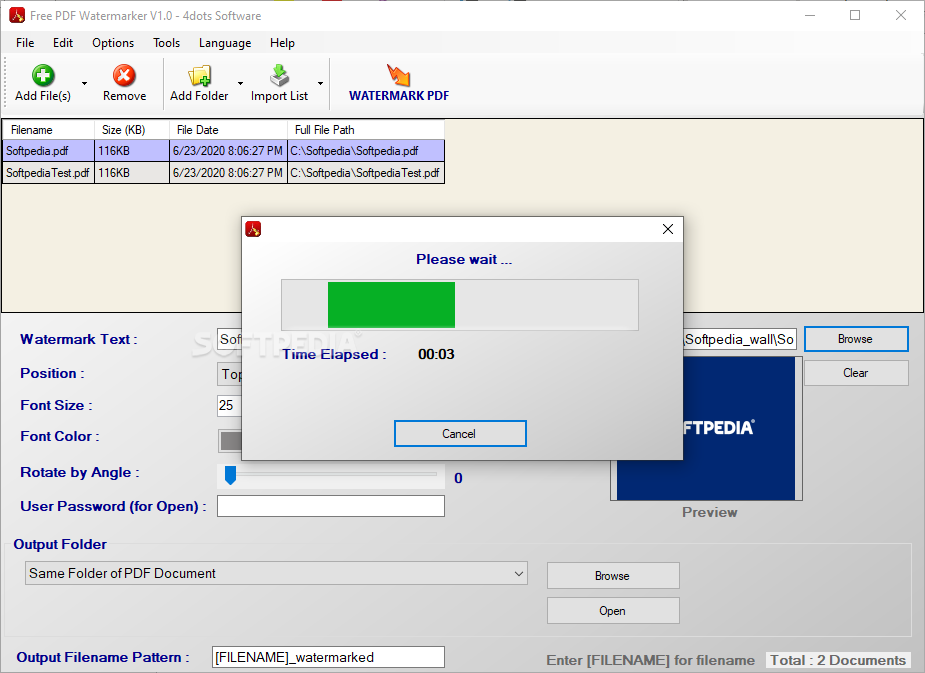Sort by the Filename column header

tap(48, 130)
